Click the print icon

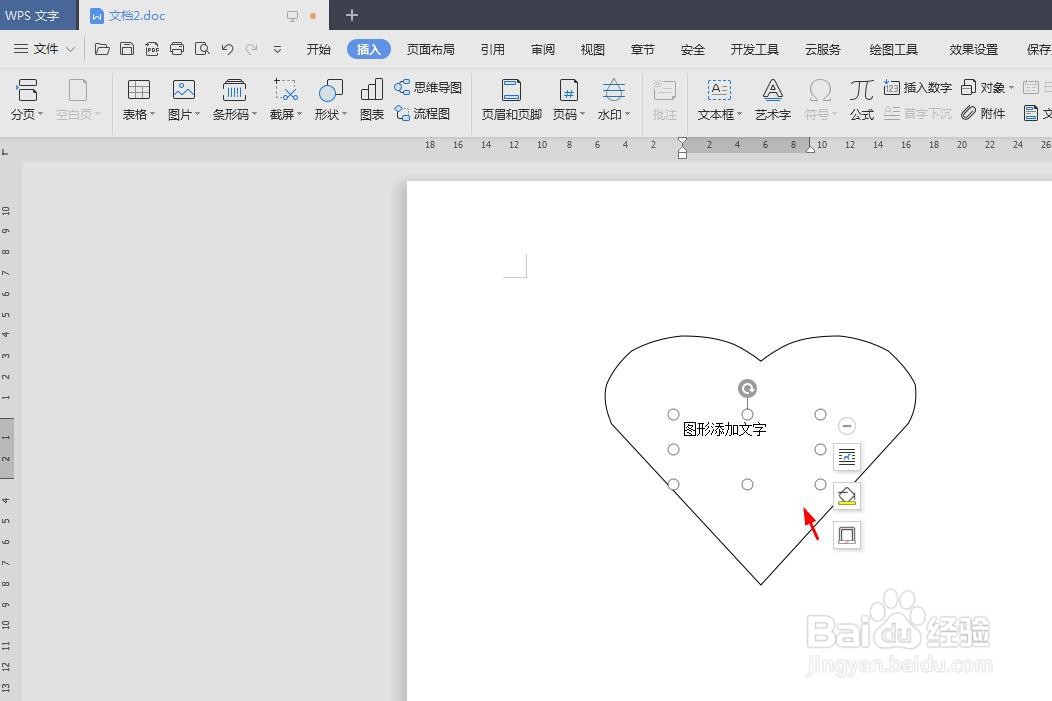pos(177,49)
